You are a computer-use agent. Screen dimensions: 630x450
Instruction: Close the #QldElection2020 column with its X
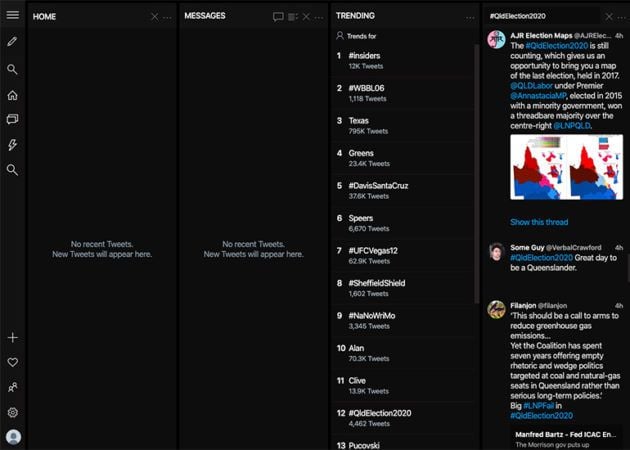tap(609, 16)
